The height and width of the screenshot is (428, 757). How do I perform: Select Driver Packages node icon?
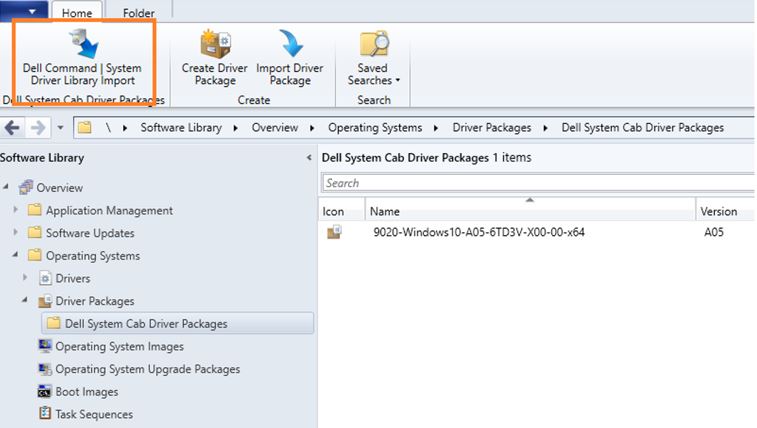[45, 301]
